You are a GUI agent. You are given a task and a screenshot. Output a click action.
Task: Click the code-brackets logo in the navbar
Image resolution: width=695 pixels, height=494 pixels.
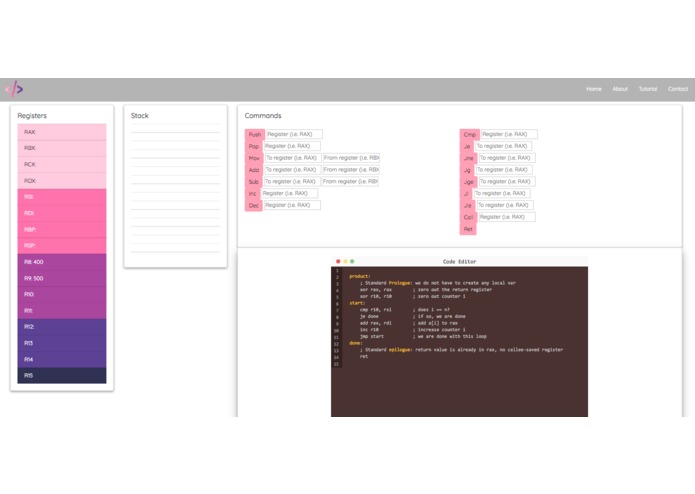click(x=14, y=89)
